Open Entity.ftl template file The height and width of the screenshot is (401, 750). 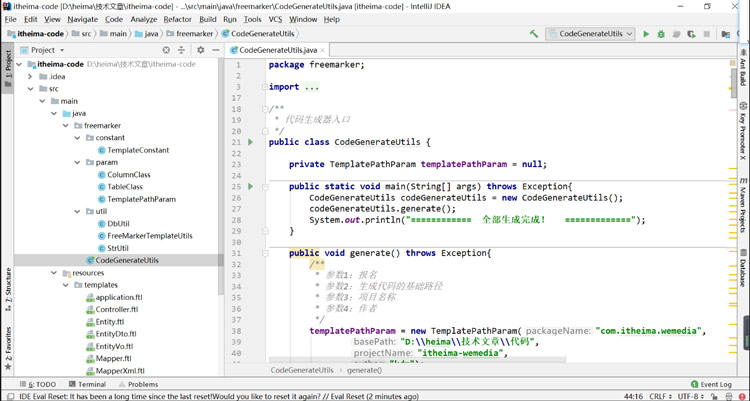coord(110,322)
